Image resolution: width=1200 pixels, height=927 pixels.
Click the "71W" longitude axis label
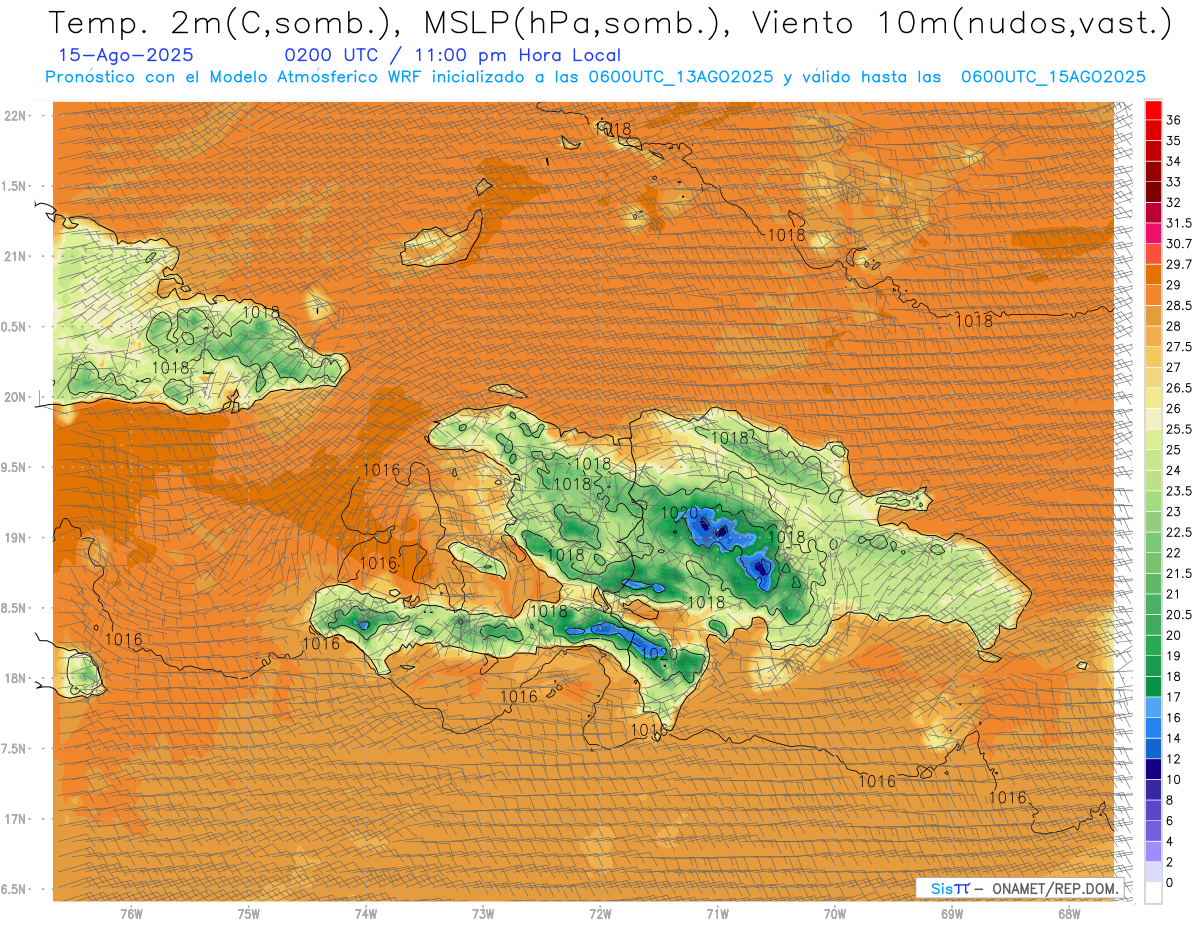click(x=717, y=914)
